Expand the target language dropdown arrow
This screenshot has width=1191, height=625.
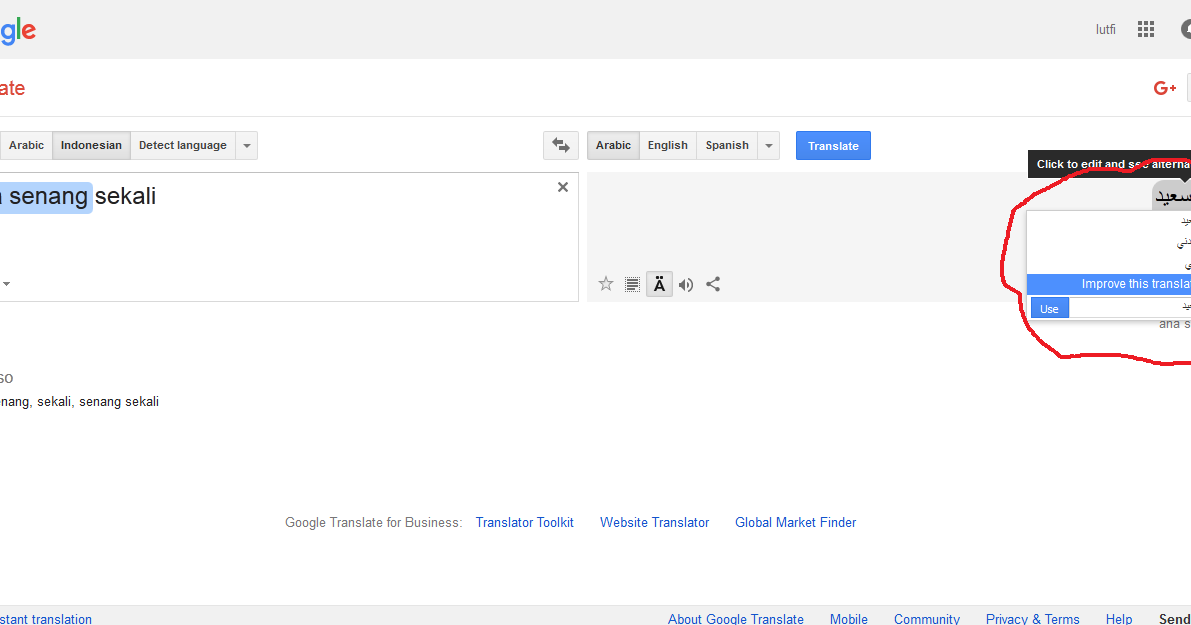(x=769, y=145)
